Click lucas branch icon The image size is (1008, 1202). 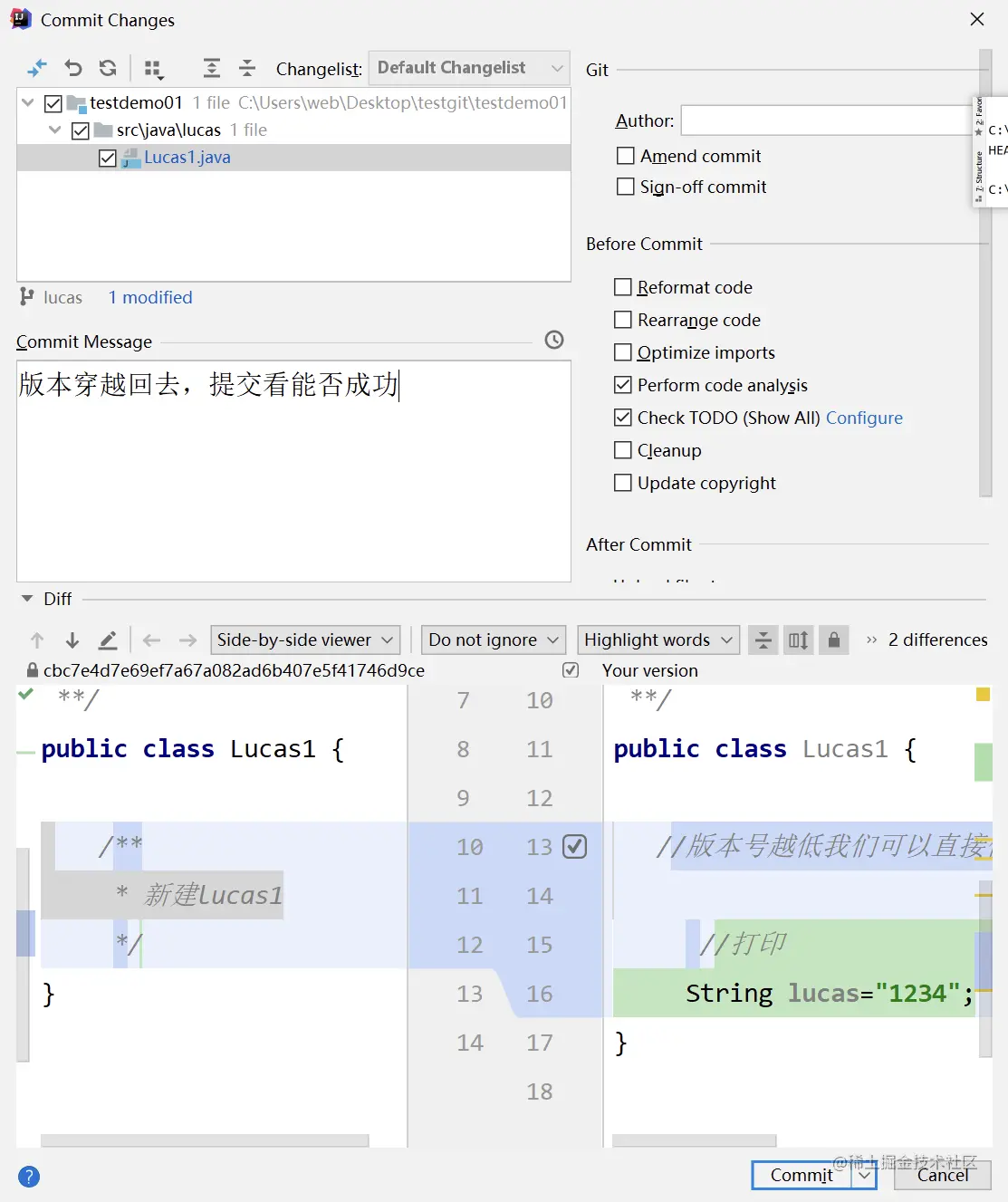[x=27, y=297]
